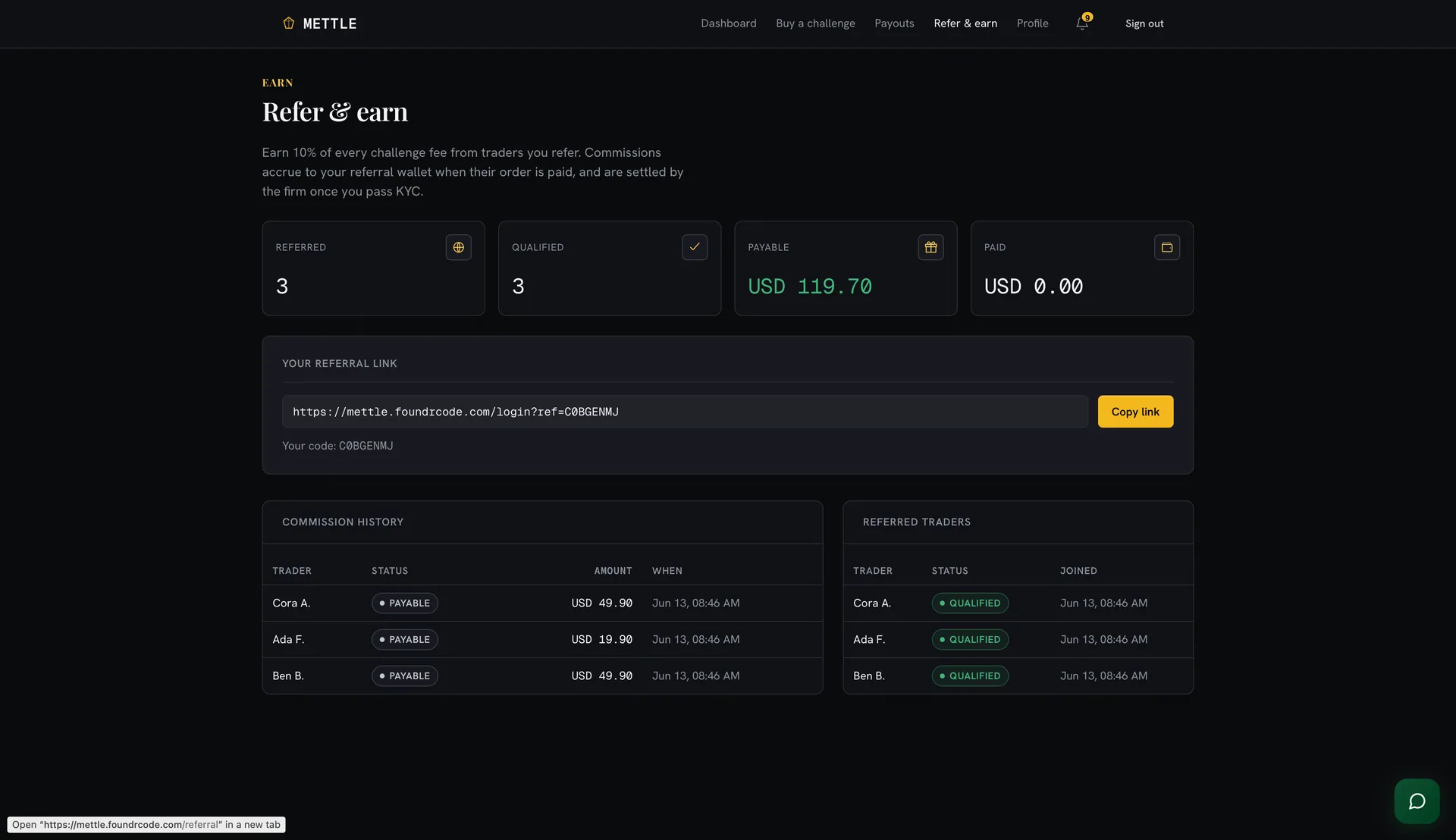Click the JOINED column header
Image resolution: width=1456 pixels, height=840 pixels.
pos(1078,571)
